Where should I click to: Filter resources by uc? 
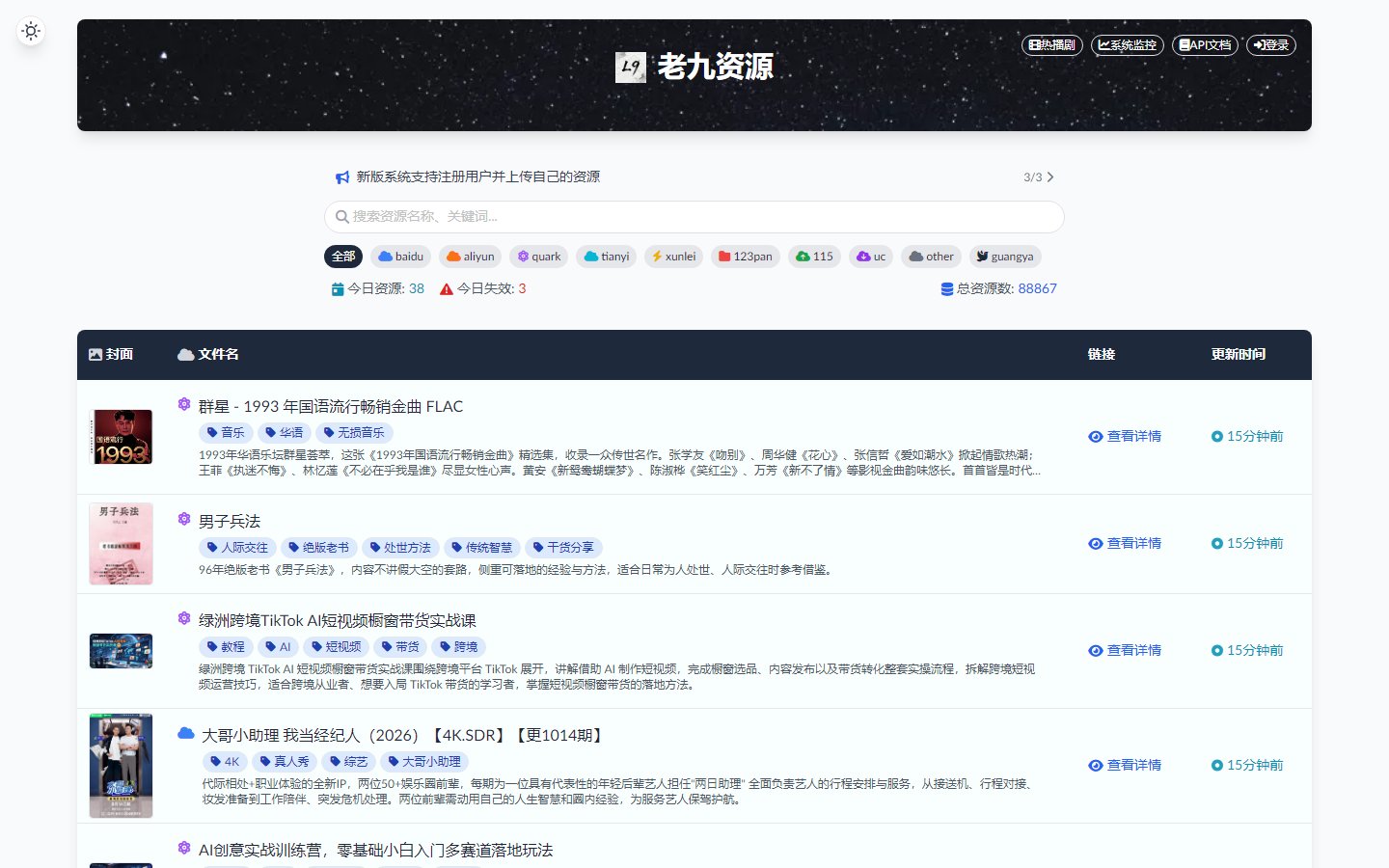click(x=871, y=257)
